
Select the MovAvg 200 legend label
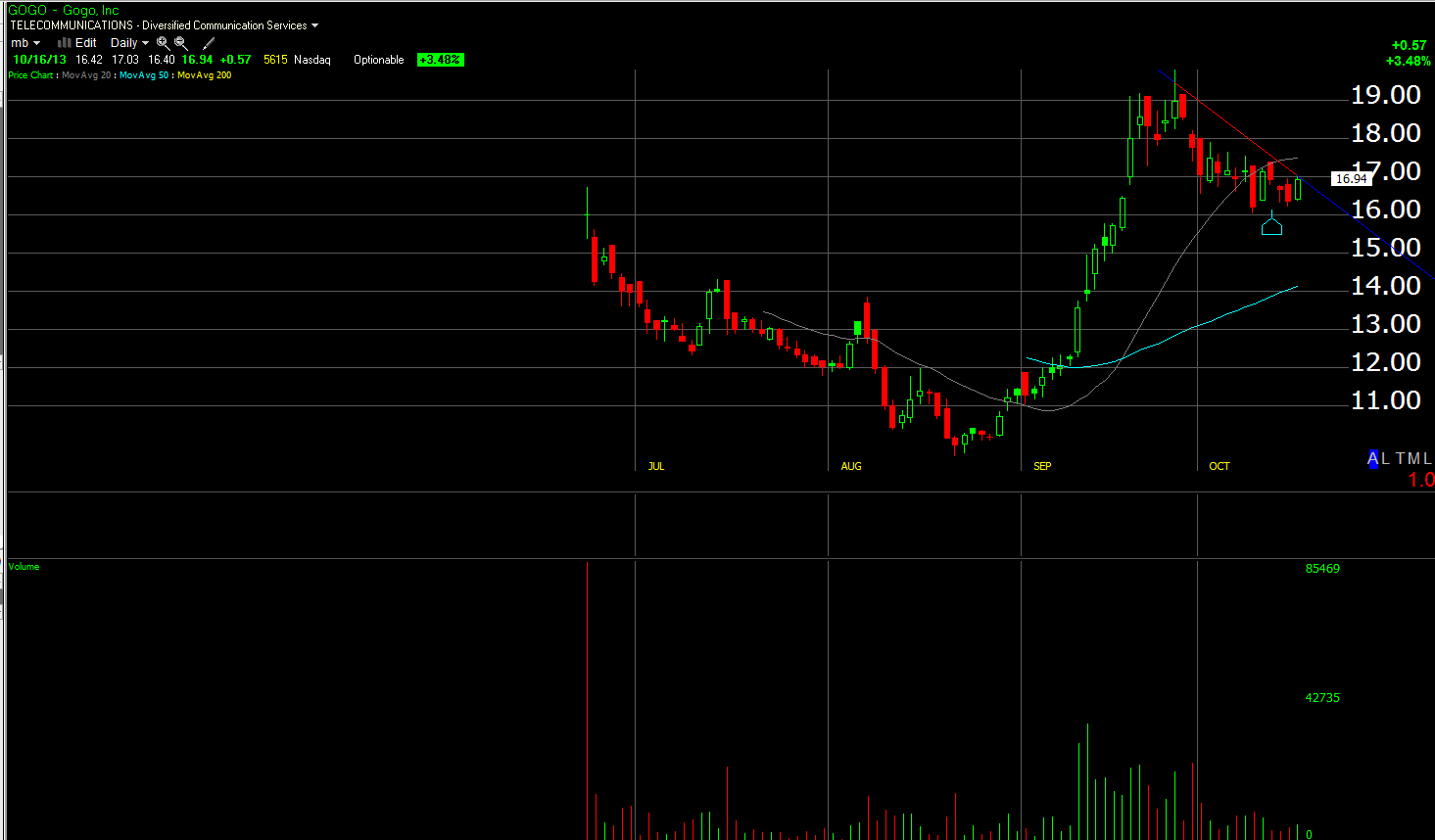(205, 75)
